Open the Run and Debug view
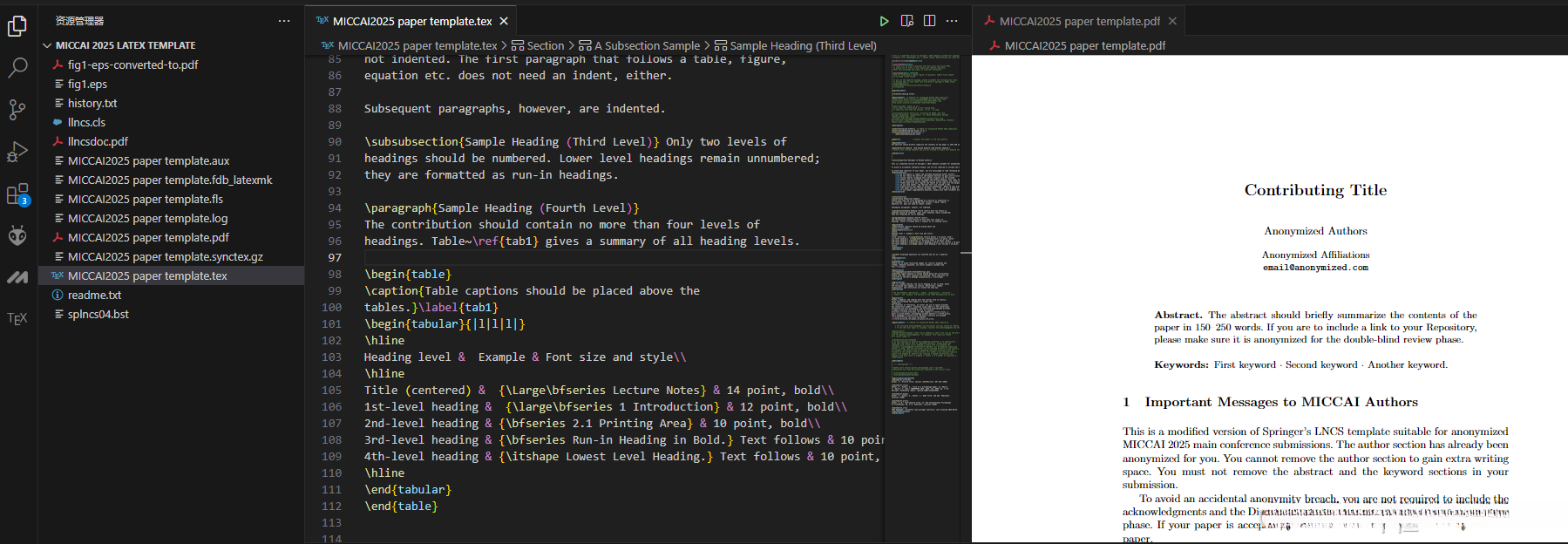Viewport: 1568px width, 544px height. pos(17,152)
